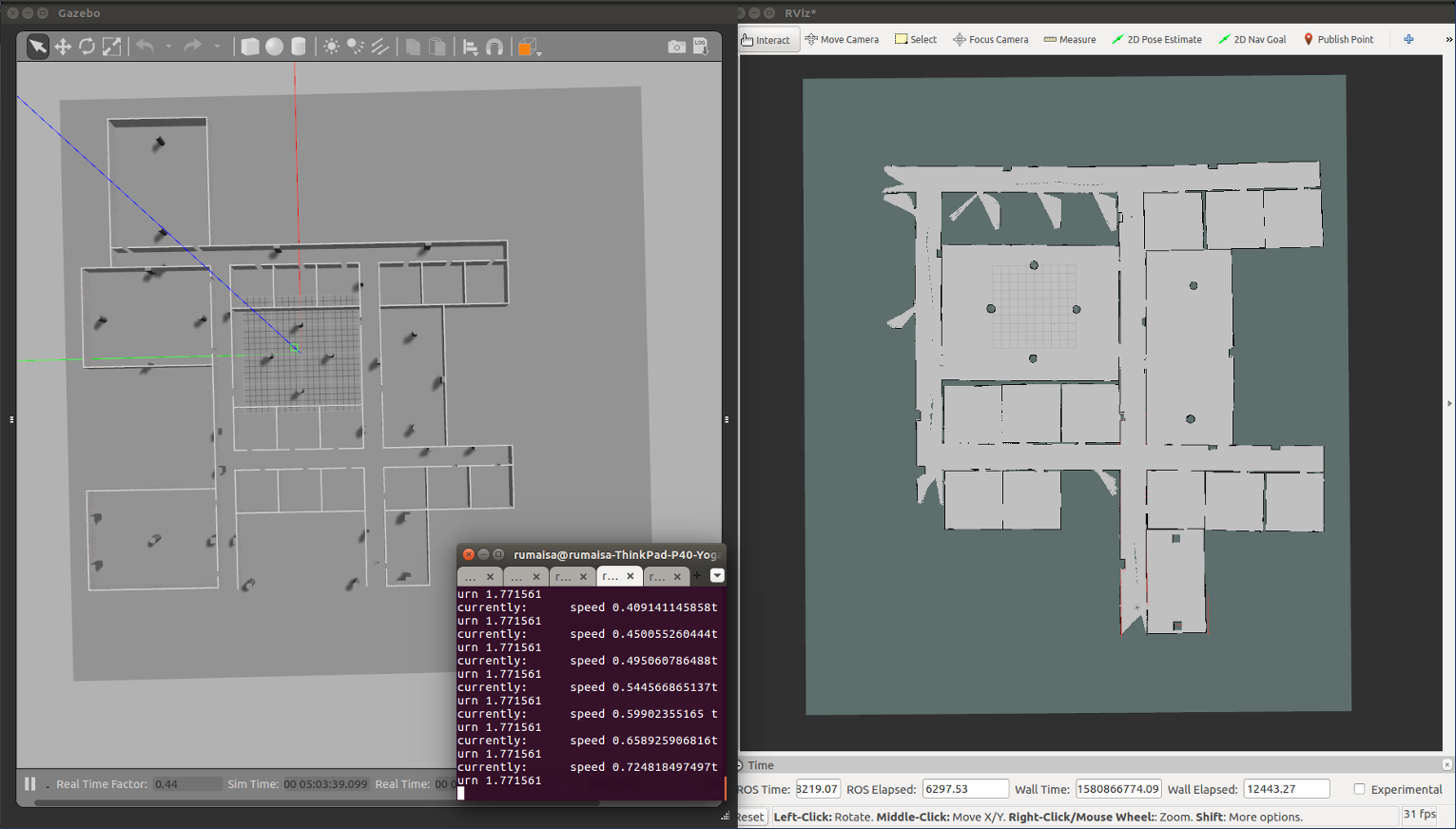The height and width of the screenshot is (829, 1456).
Task: Select the active white terminal tab
Action: (619, 576)
